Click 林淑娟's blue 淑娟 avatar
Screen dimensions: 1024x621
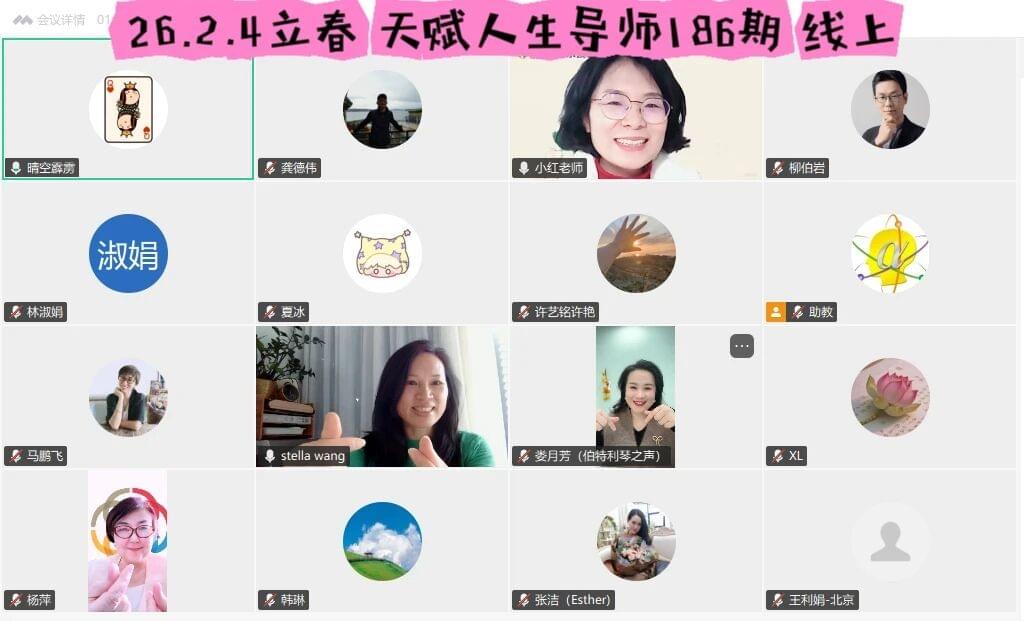pos(128,253)
